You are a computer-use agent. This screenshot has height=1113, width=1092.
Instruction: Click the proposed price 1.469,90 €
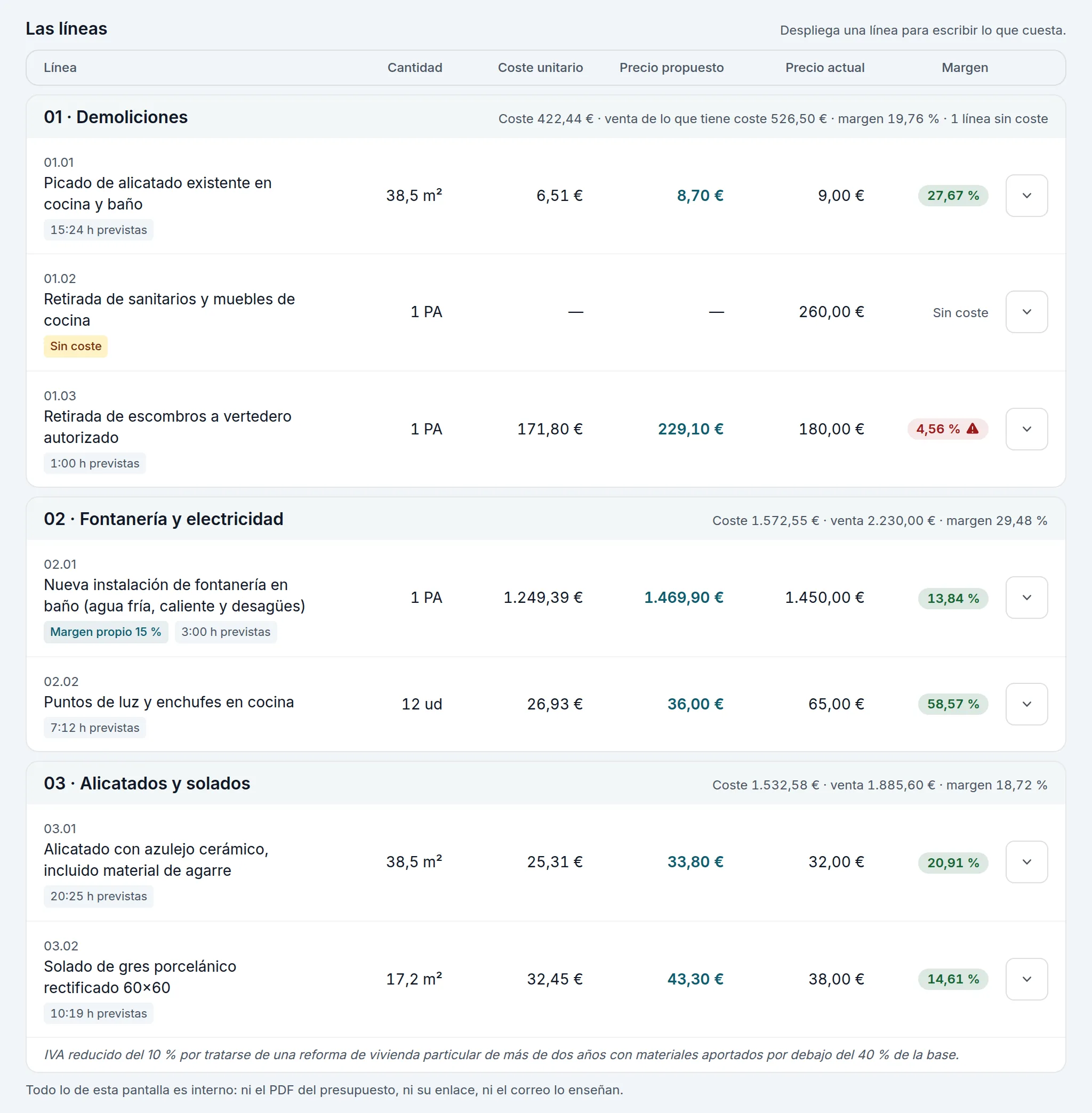click(684, 598)
